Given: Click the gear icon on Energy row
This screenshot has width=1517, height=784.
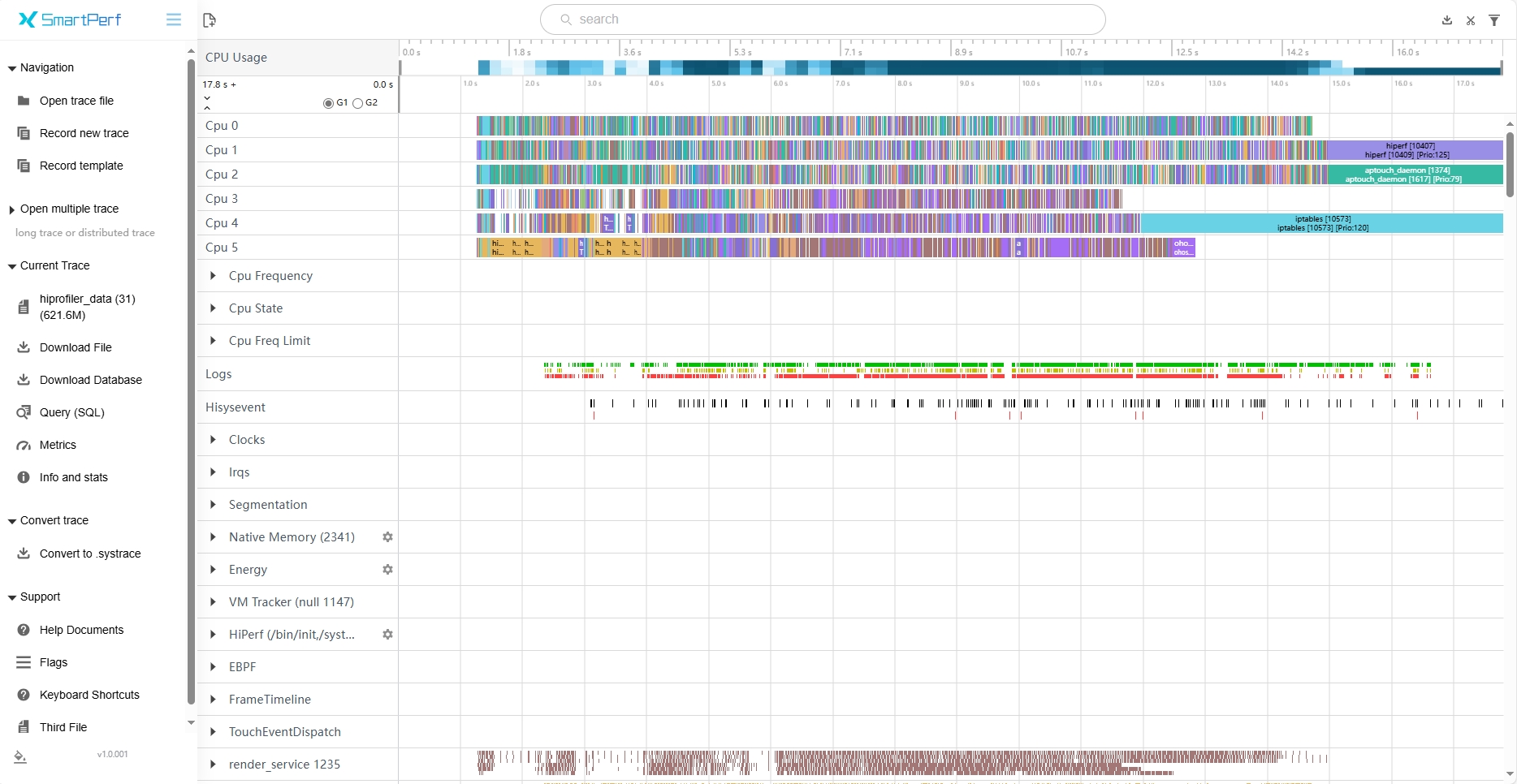Looking at the screenshot, I should click(387, 570).
